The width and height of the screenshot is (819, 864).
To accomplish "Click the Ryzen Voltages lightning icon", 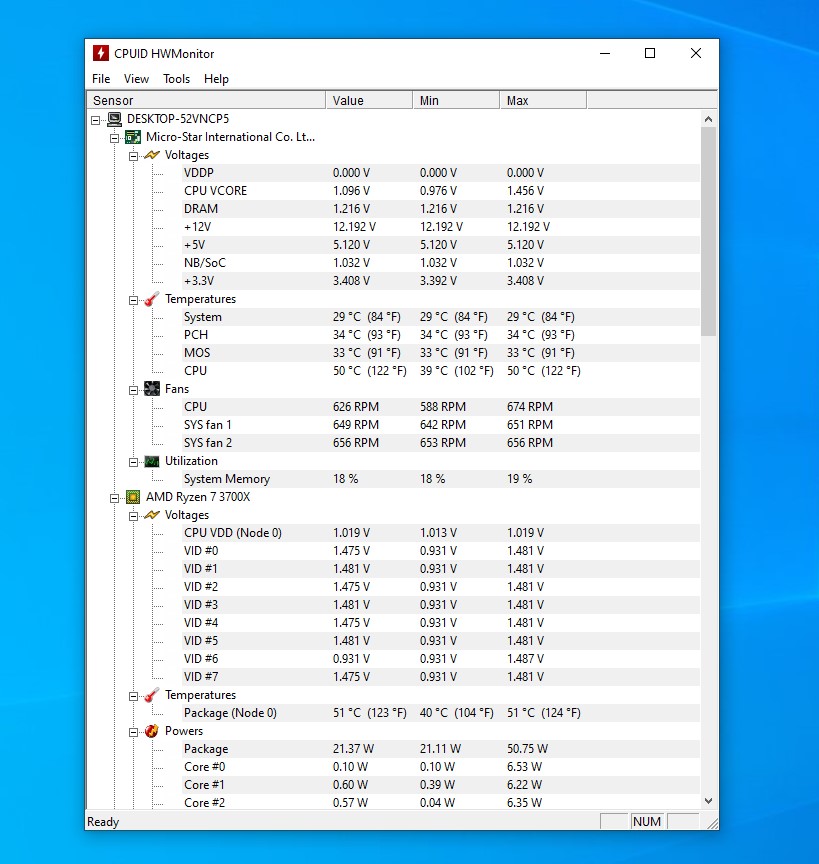I will [x=152, y=515].
